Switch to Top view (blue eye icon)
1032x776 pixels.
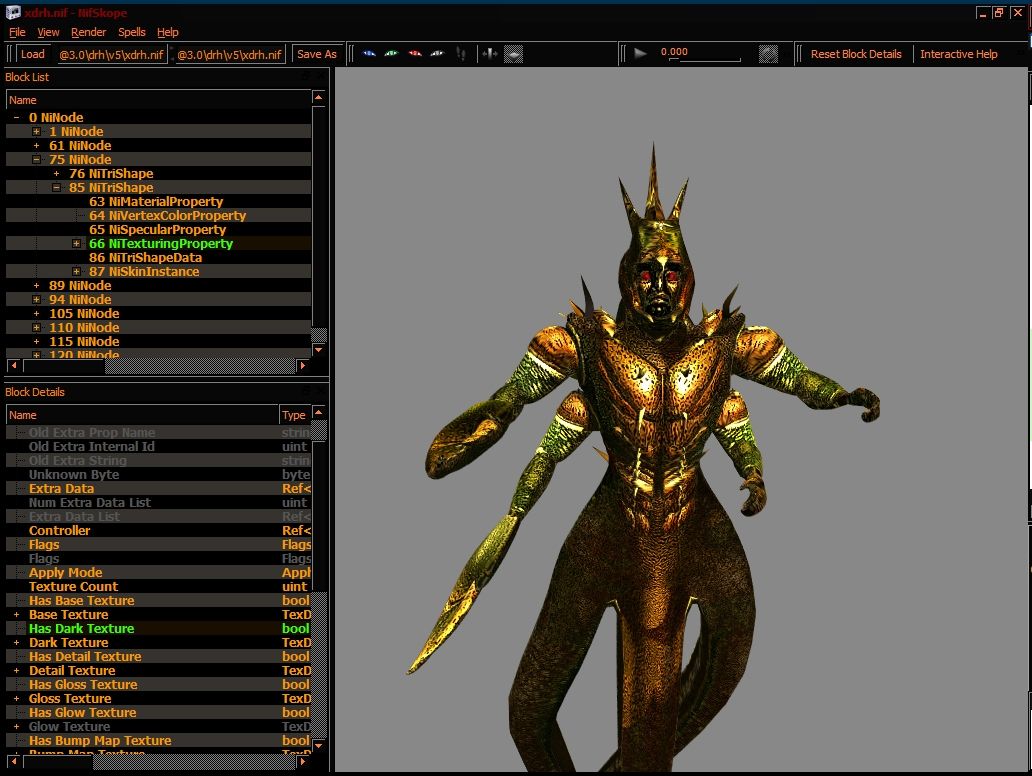369,54
